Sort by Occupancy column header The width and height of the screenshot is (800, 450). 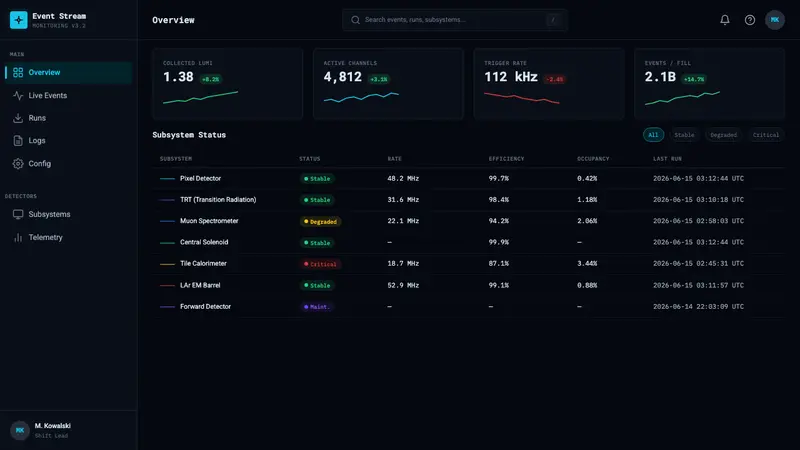click(593, 159)
